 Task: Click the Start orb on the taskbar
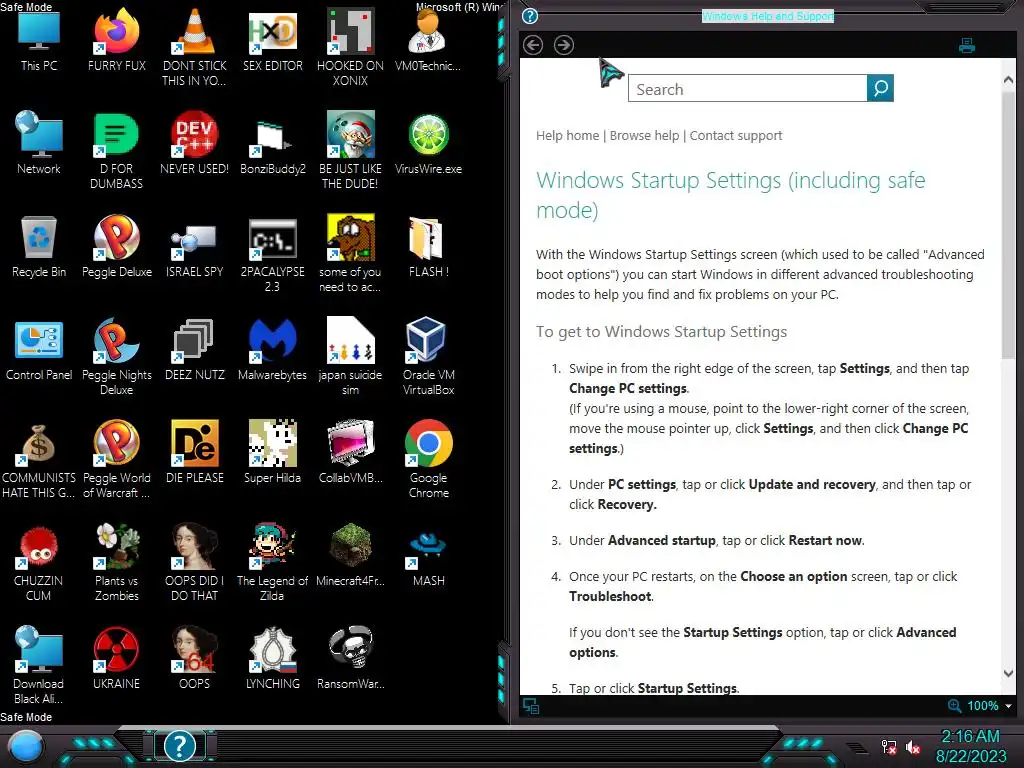coord(26,746)
